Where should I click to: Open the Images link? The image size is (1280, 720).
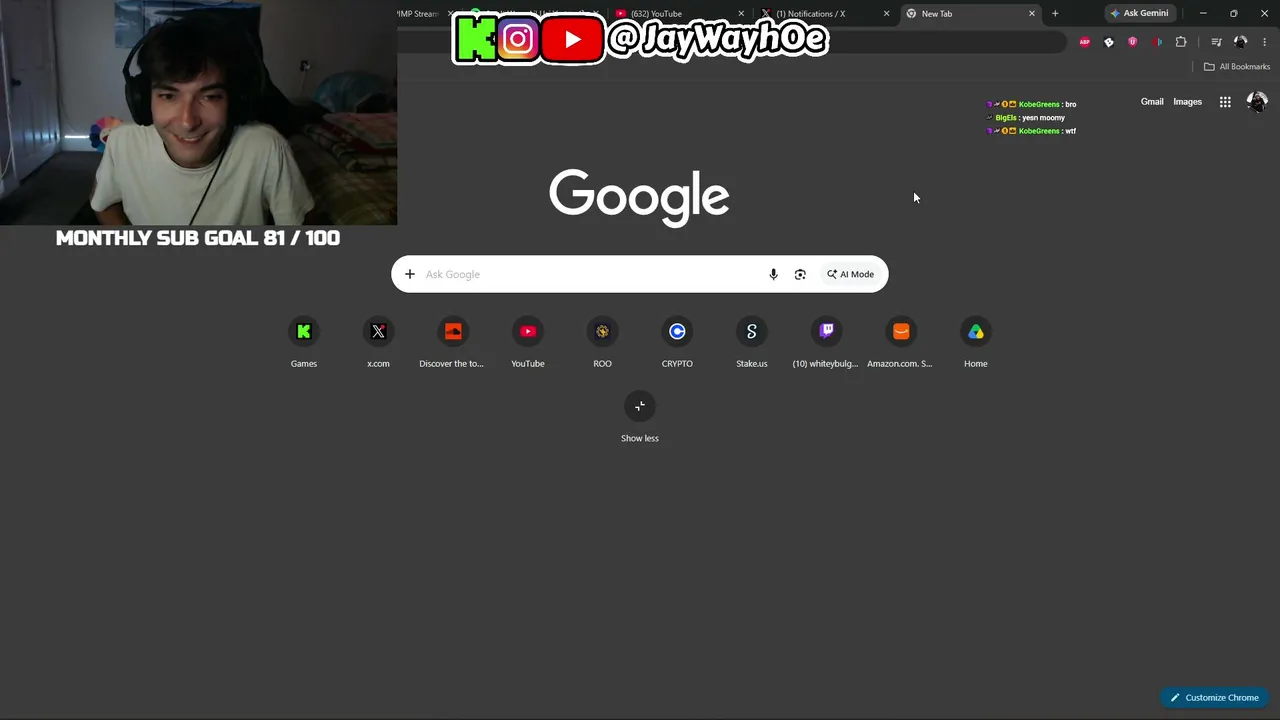(1187, 102)
